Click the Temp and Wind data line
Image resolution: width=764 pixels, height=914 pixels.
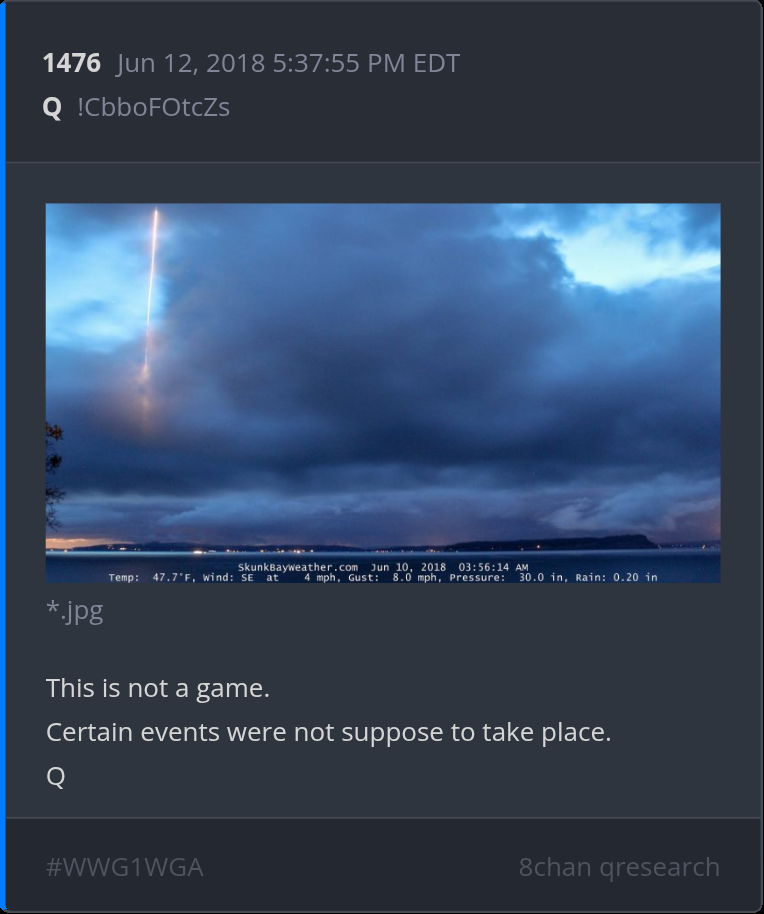[383, 577]
